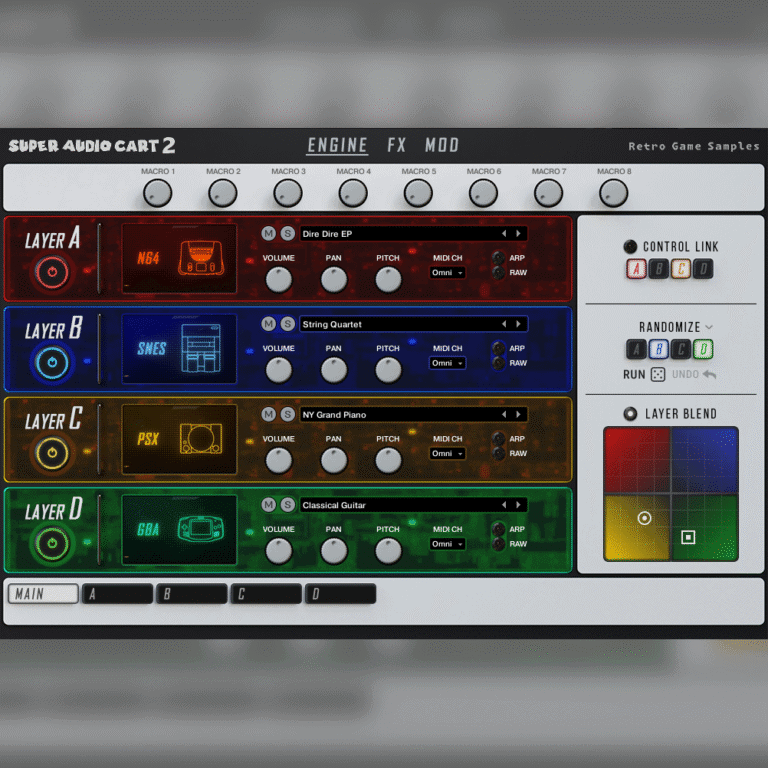This screenshot has height=768, width=768.
Task: Open the MOD page
Action: point(442,146)
